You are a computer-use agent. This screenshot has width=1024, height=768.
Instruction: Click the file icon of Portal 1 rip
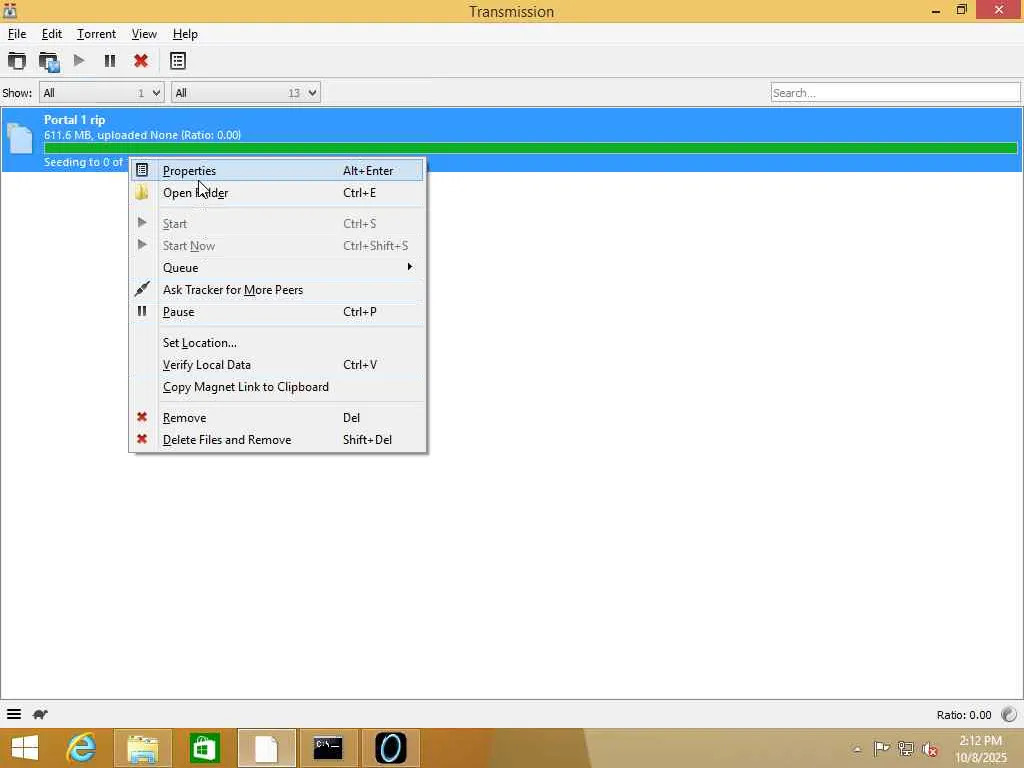[20, 139]
